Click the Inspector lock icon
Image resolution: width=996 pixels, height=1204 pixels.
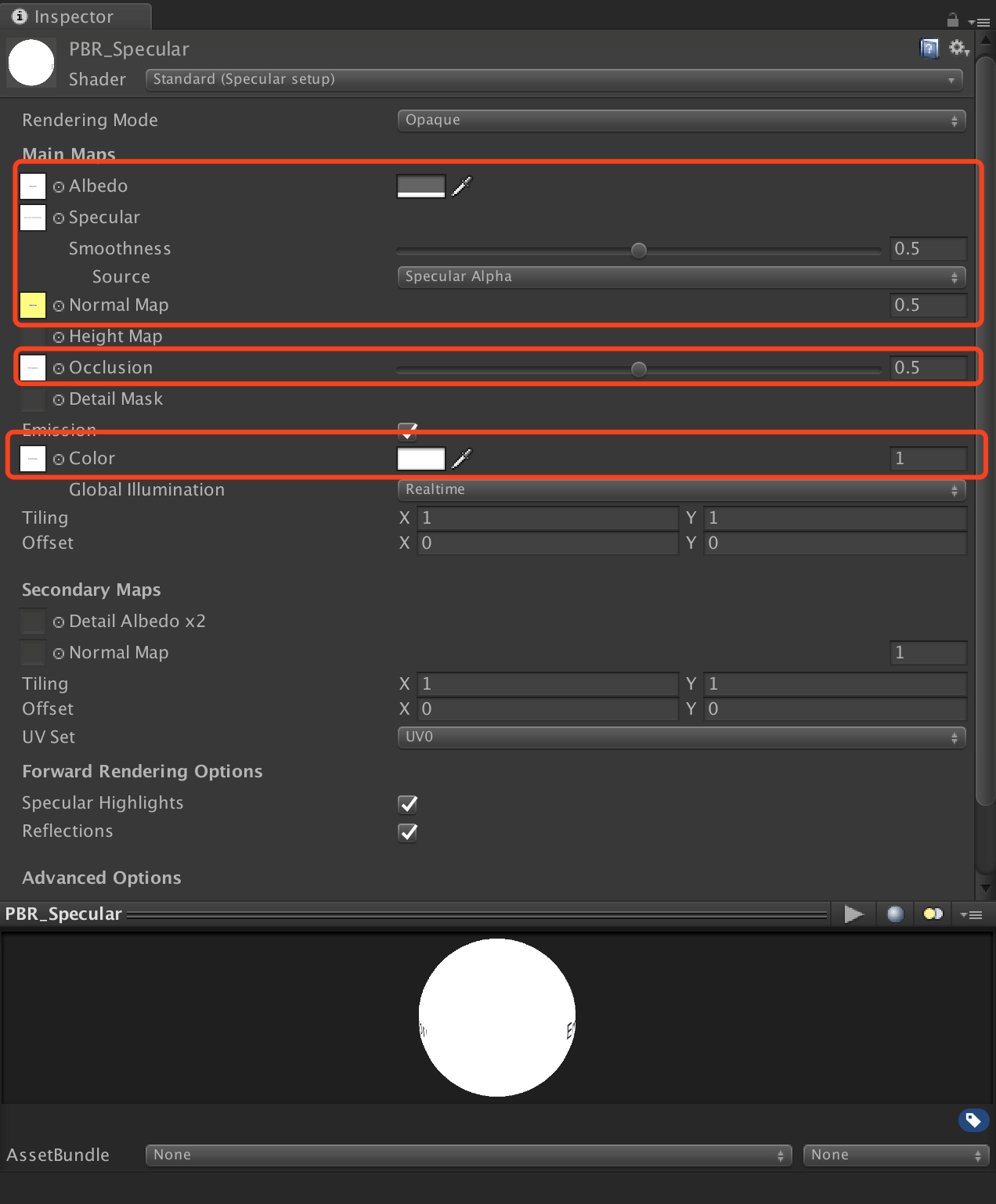pos(953,20)
